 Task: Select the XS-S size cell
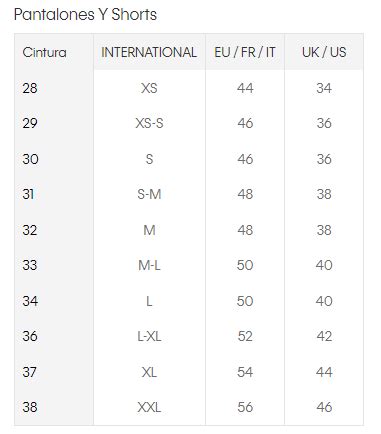coord(149,123)
